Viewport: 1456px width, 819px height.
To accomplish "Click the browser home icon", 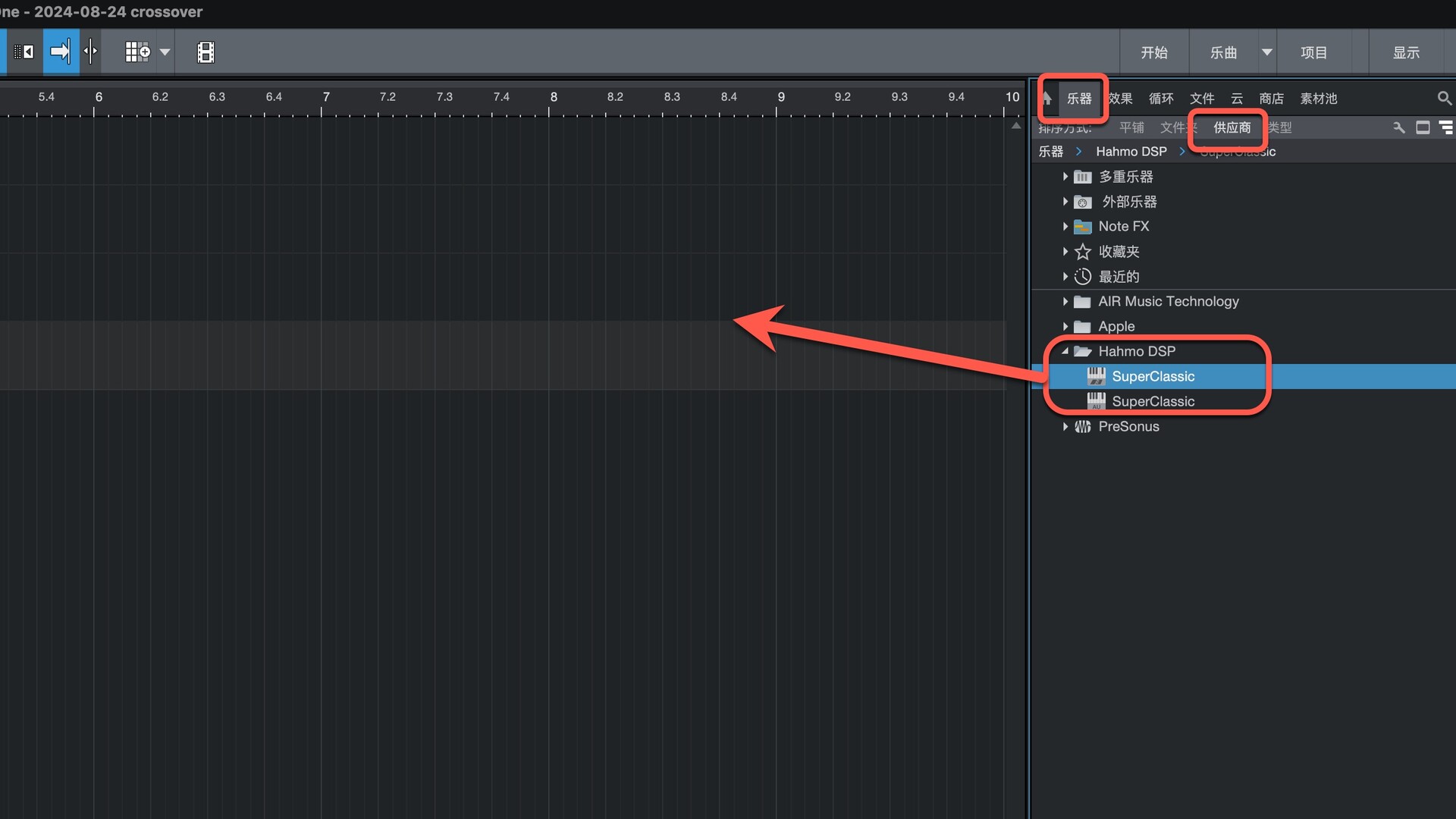I will [x=1047, y=98].
